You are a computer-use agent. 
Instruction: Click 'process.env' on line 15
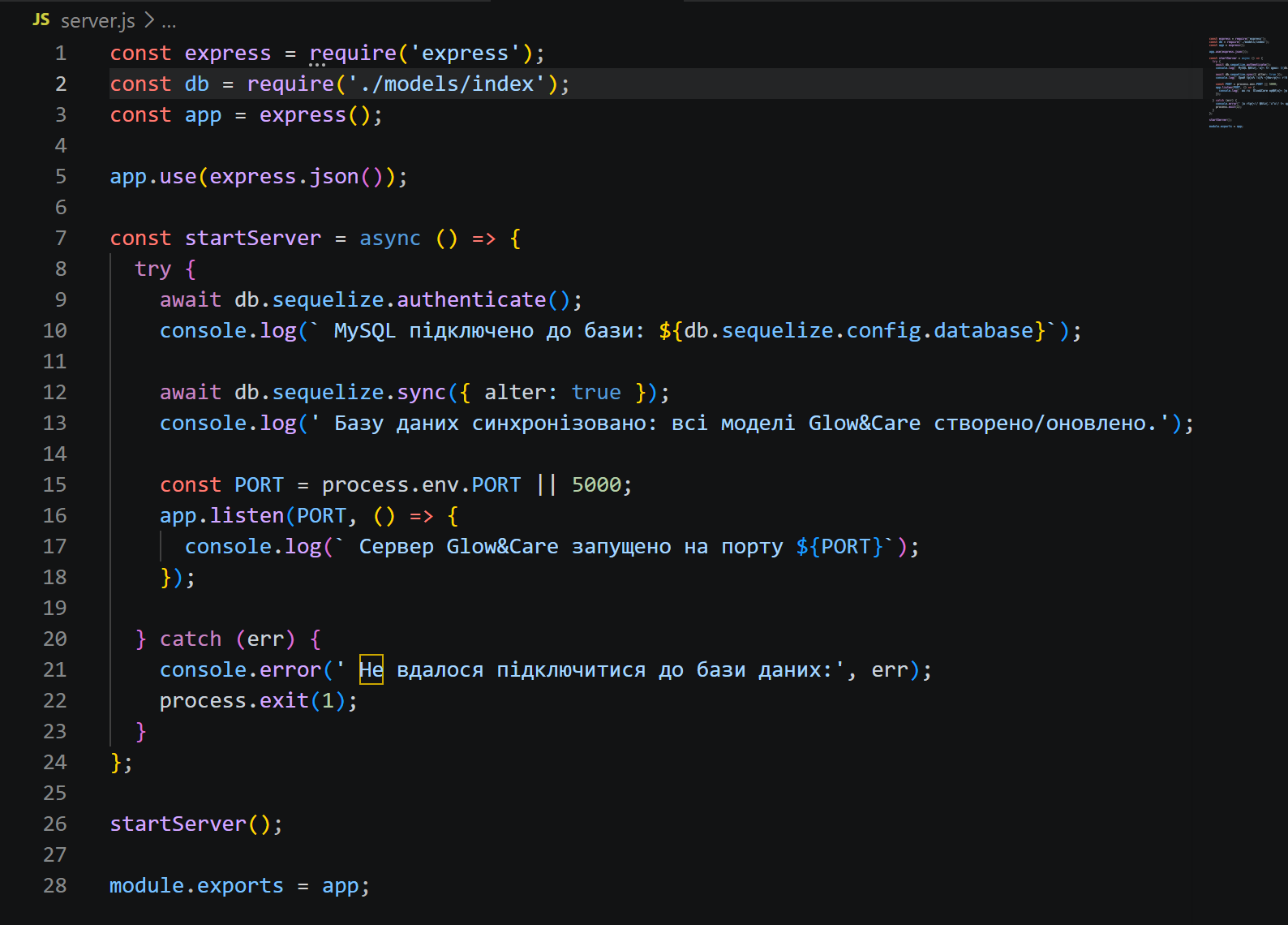coord(390,484)
